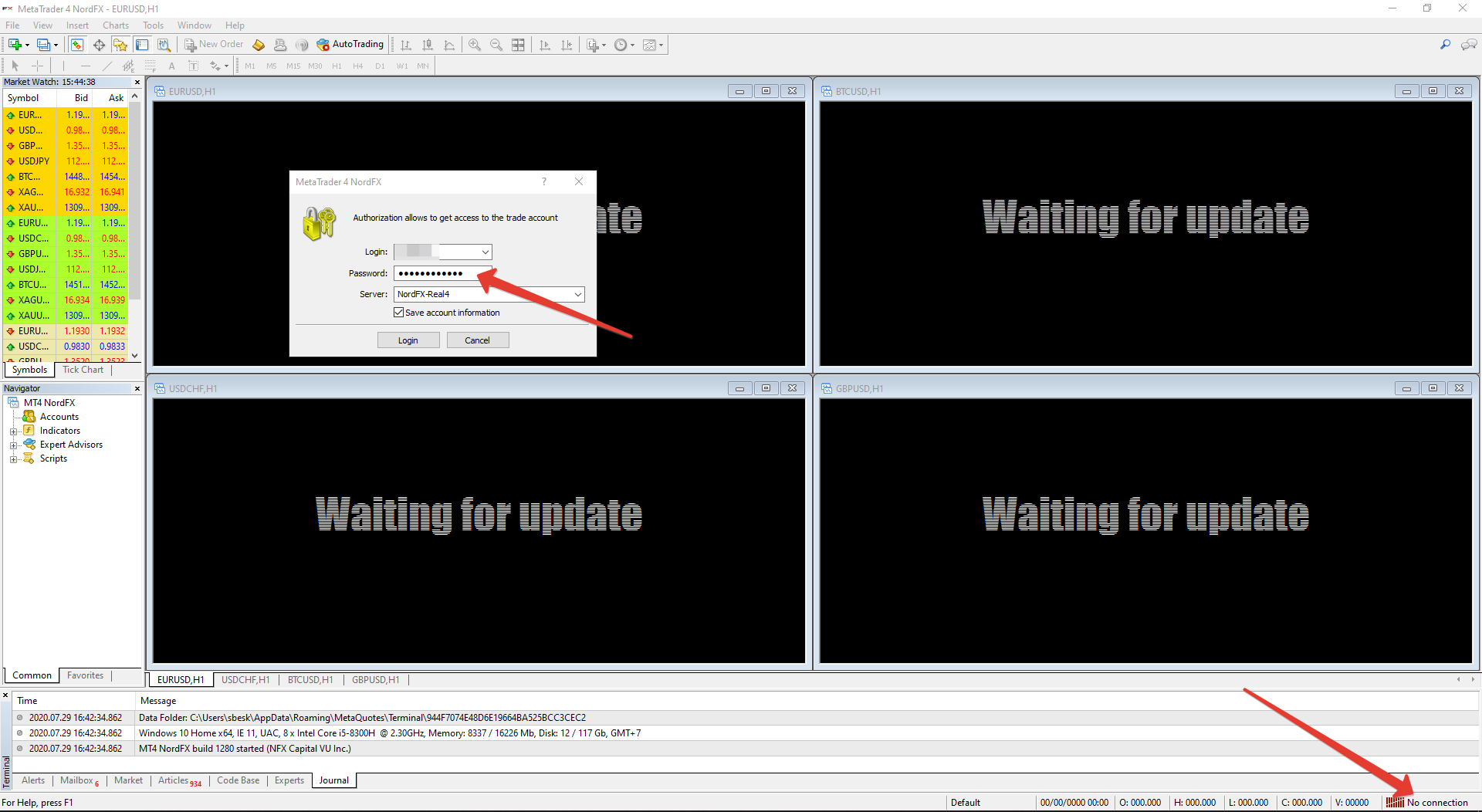1482x812 pixels.
Task: Switch to the Tick Chart tab
Action: (x=83, y=370)
